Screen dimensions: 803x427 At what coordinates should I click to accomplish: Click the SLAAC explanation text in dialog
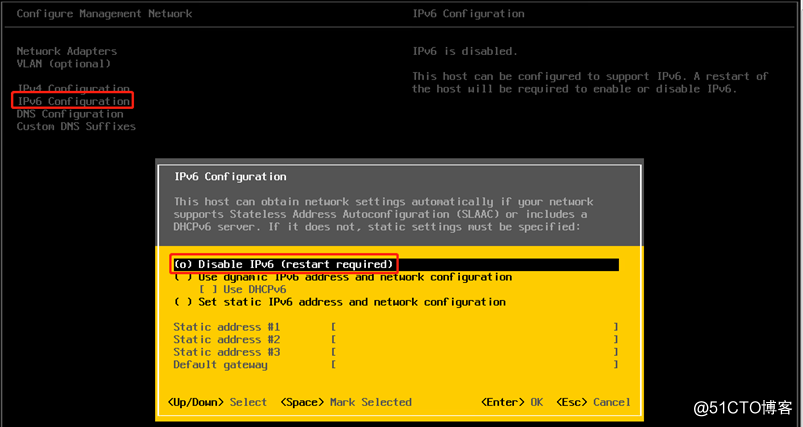tap(383, 214)
